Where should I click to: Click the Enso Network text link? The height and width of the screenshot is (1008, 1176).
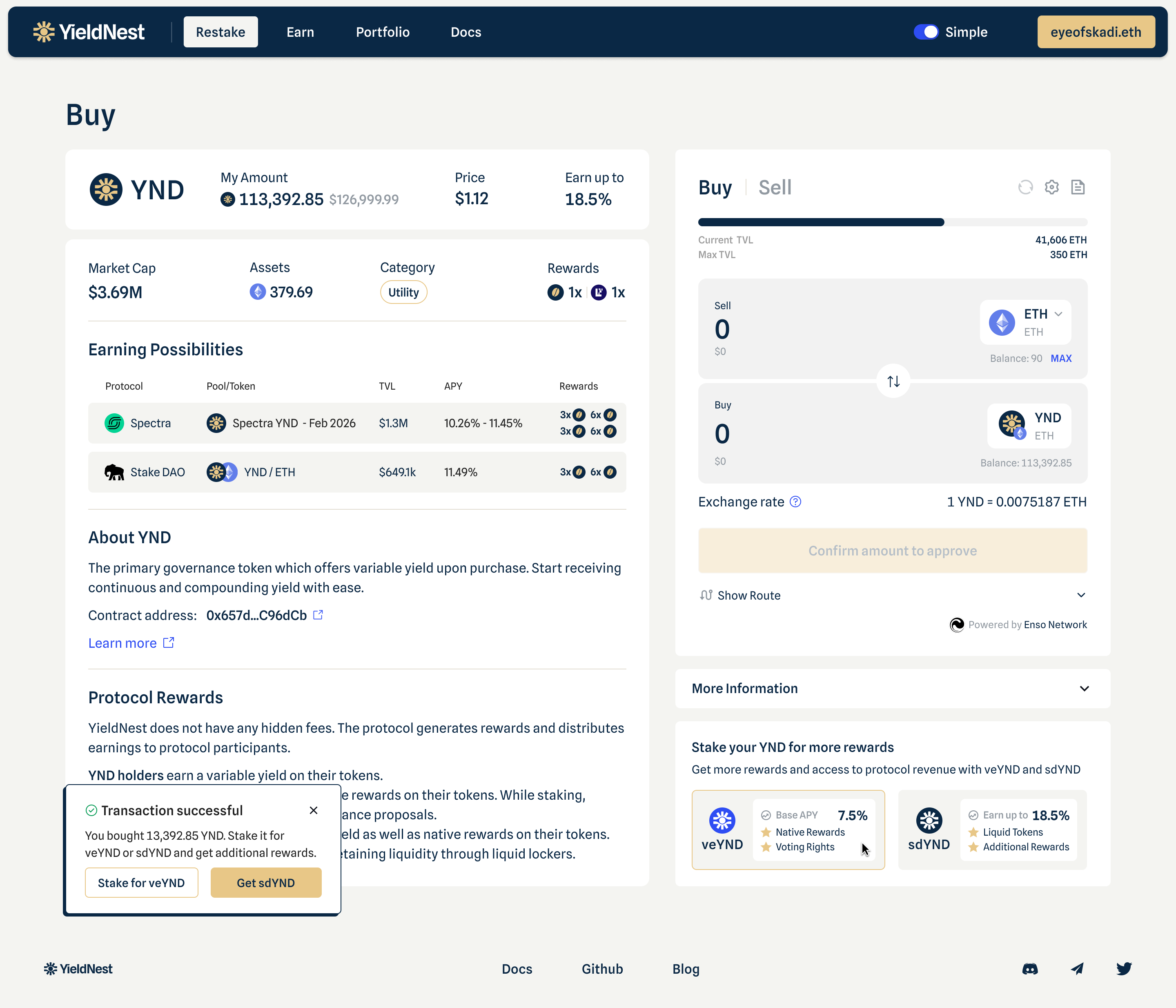tap(1056, 625)
